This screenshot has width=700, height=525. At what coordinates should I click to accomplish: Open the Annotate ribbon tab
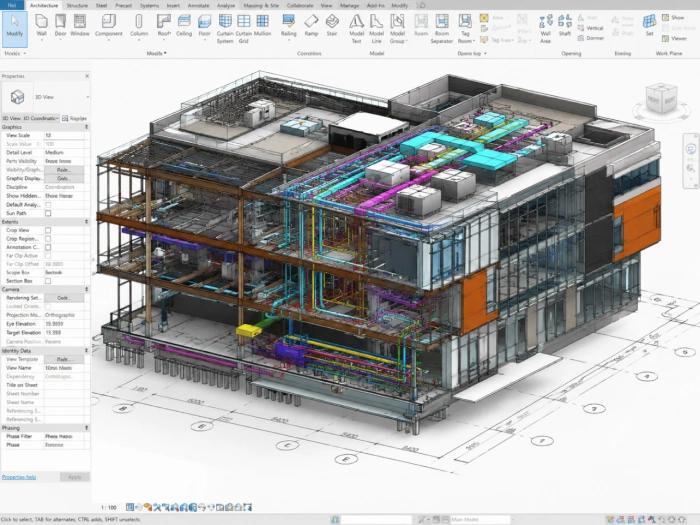pyautogui.click(x=199, y=5)
